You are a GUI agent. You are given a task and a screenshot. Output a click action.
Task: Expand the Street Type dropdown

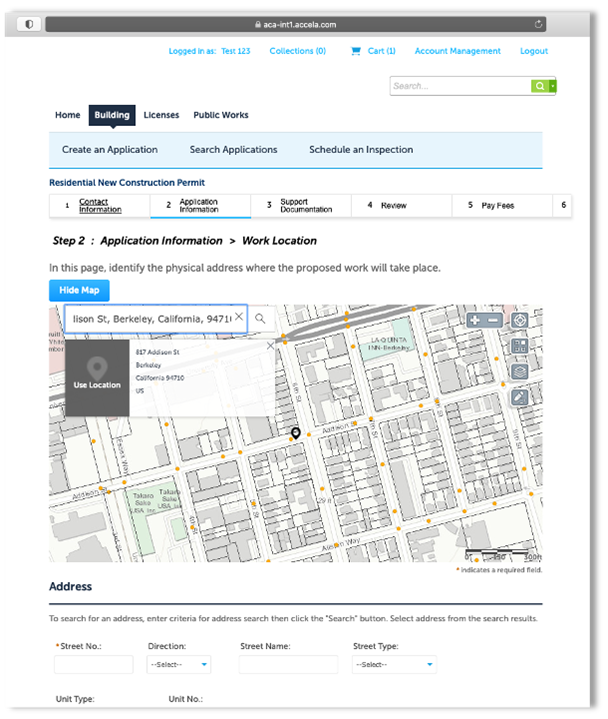point(394,665)
